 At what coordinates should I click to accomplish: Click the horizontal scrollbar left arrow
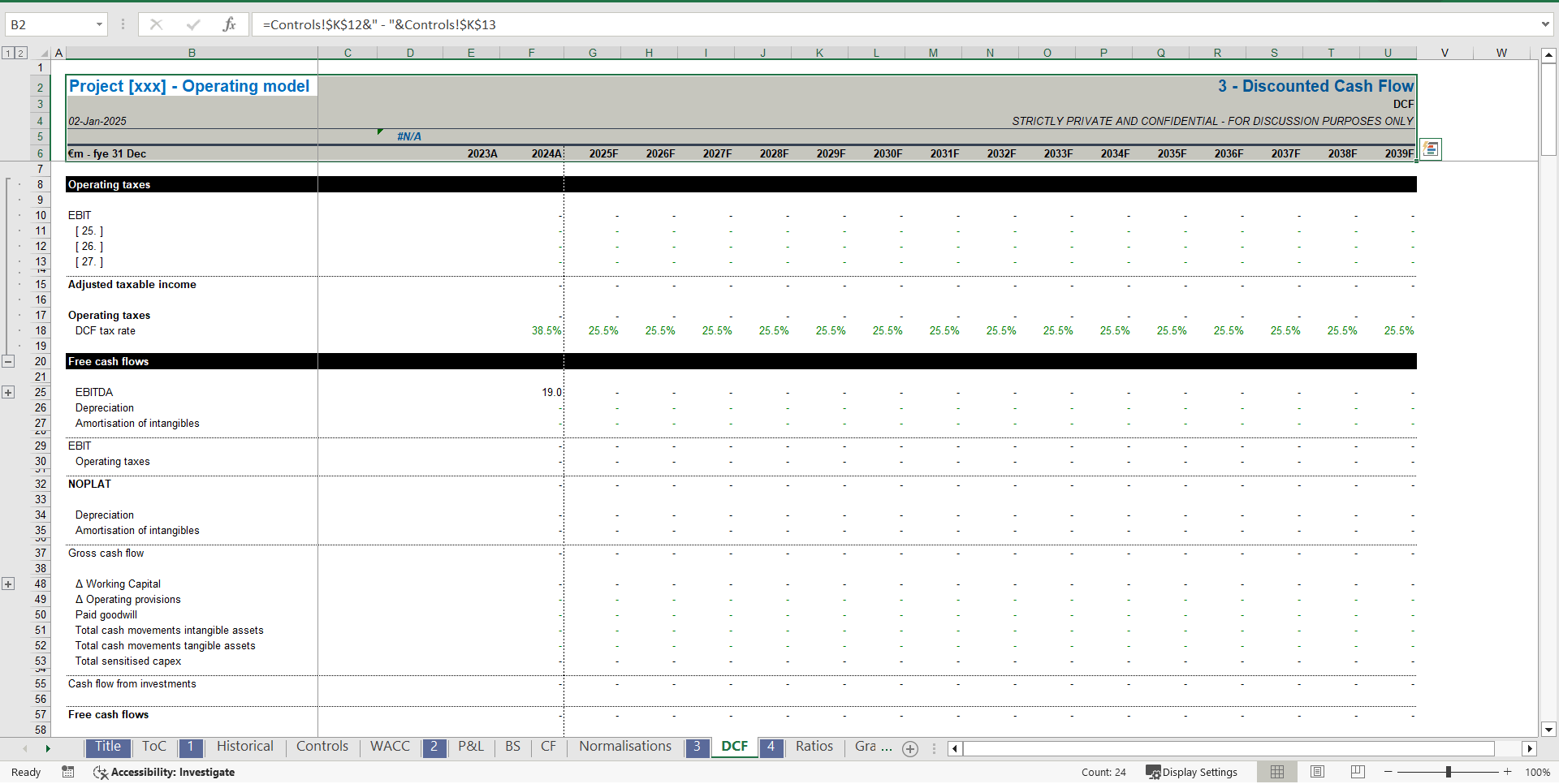[x=955, y=748]
